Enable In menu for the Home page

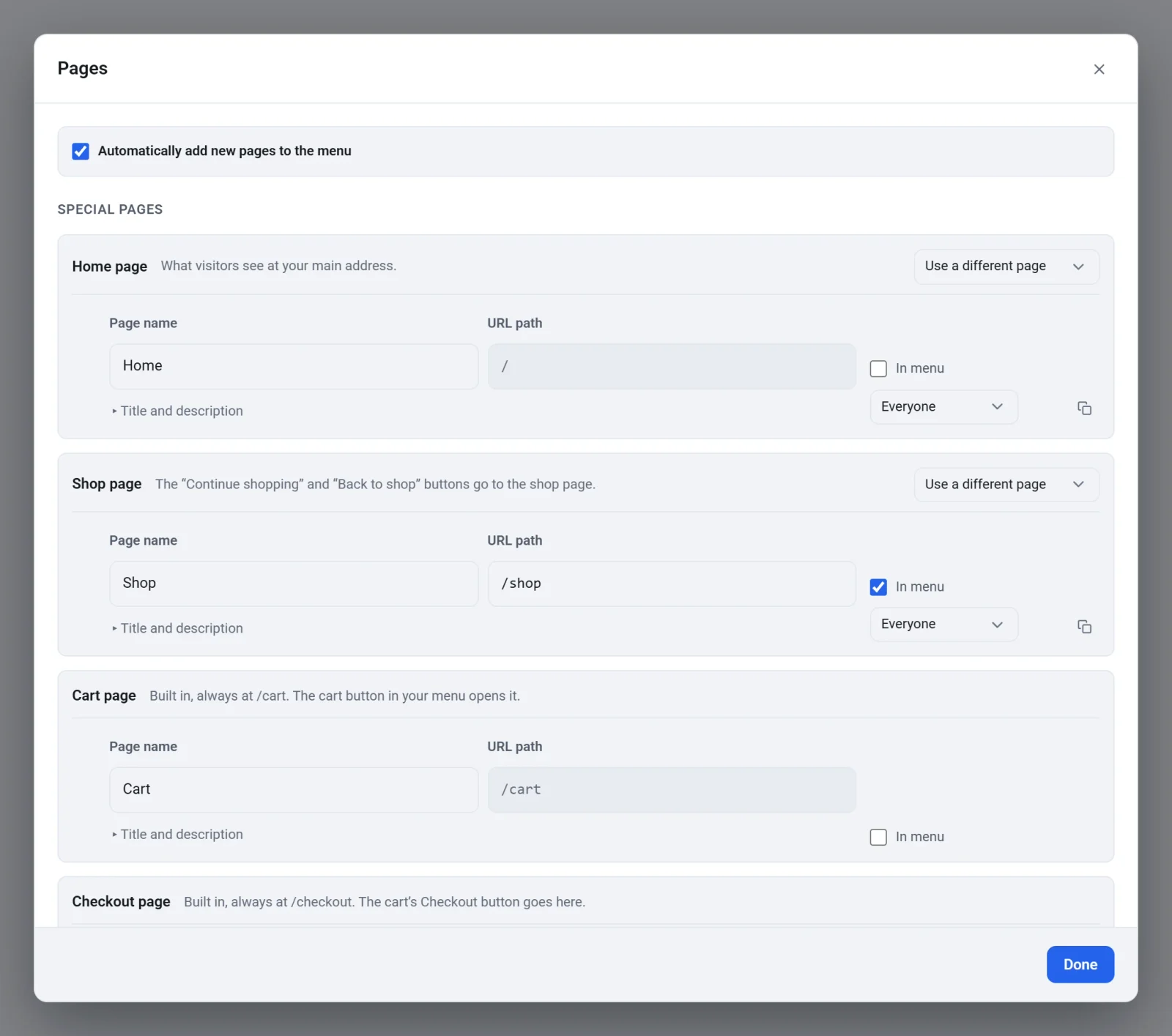[878, 368]
